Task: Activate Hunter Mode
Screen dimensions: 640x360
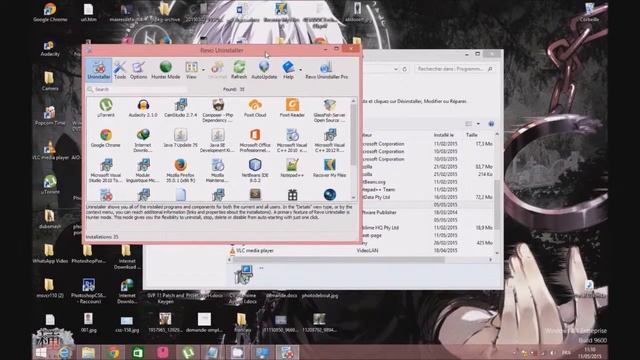Action: pos(166,69)
